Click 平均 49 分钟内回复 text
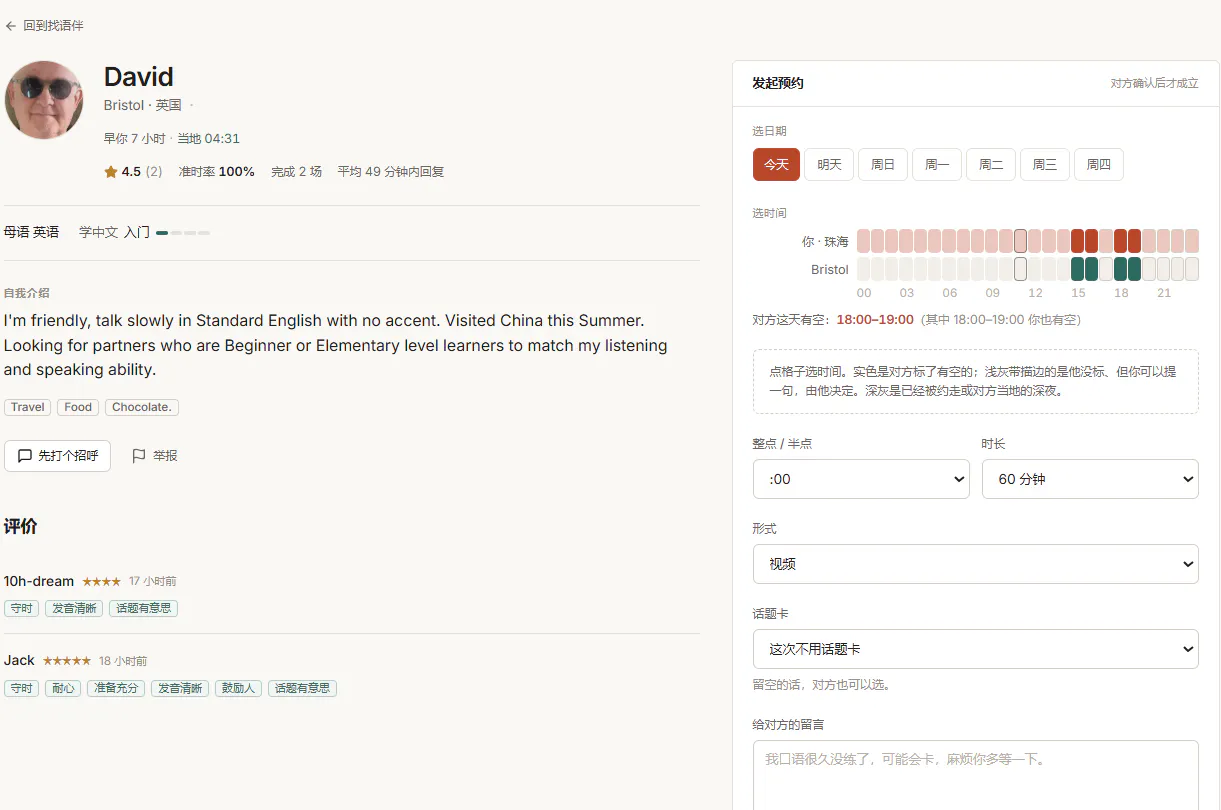This screenshot has width=1221, height=810. pos(391,172)
